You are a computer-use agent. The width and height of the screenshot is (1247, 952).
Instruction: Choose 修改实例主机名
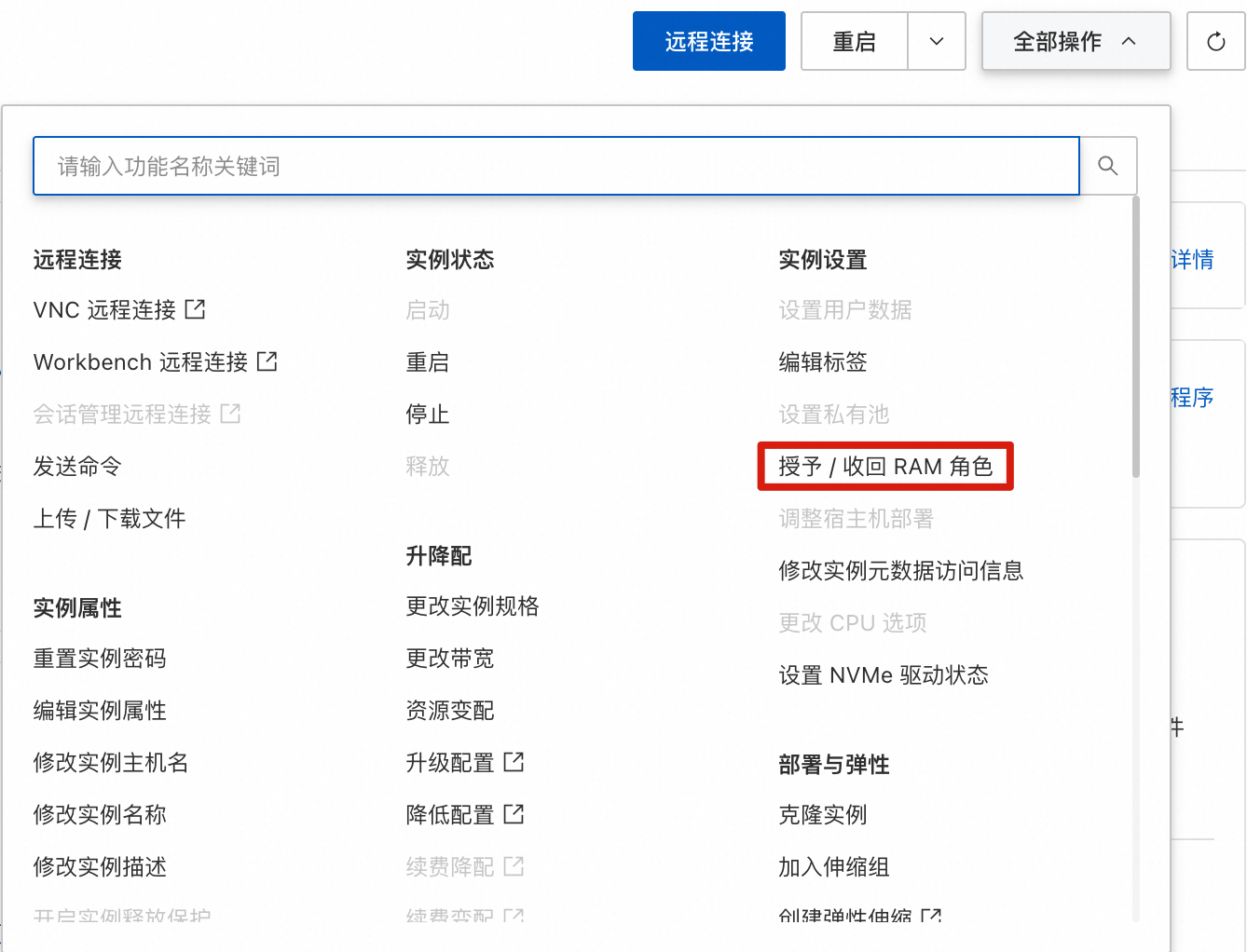click(111, 762)
